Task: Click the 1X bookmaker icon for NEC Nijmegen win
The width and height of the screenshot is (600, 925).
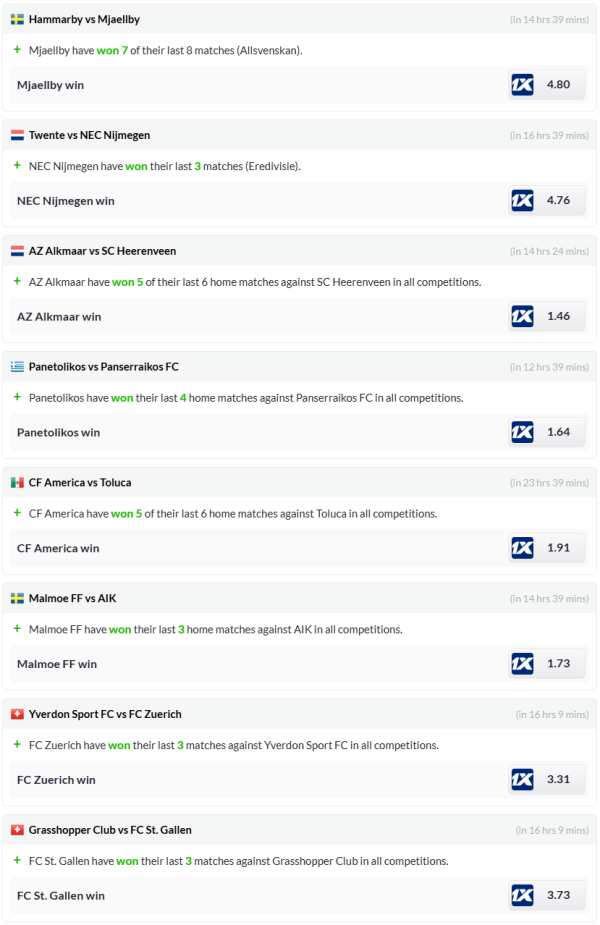Action: 522,201
